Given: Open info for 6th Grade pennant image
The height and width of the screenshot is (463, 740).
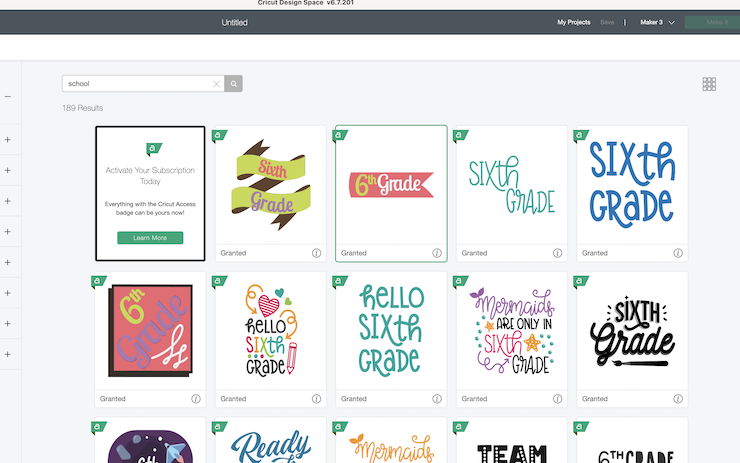Looking at the screenshot, I should click(x=437, y=253).
